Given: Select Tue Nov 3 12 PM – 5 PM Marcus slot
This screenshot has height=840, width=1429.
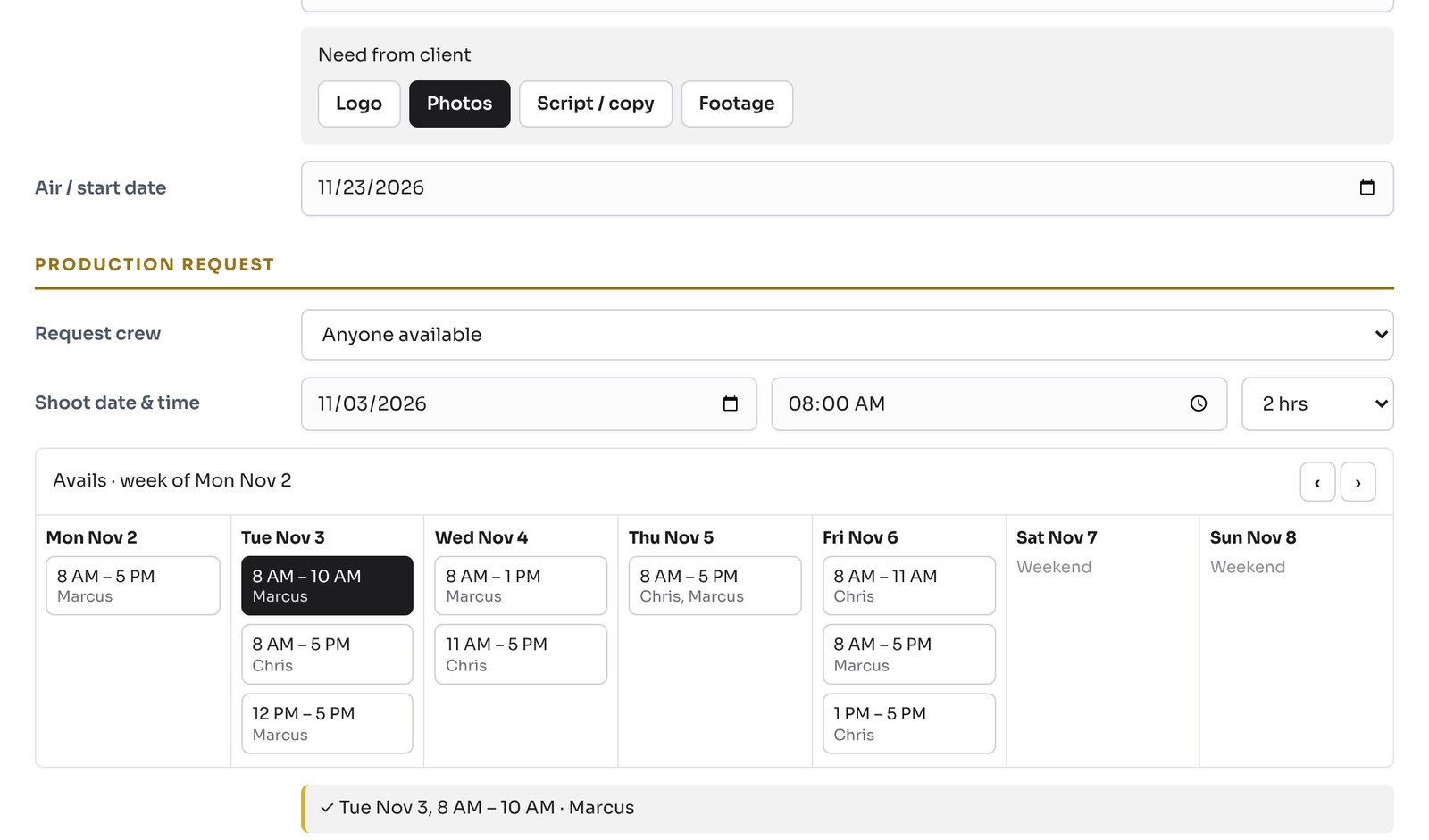Looking at the screenshot, I should (x=327, y=724).
